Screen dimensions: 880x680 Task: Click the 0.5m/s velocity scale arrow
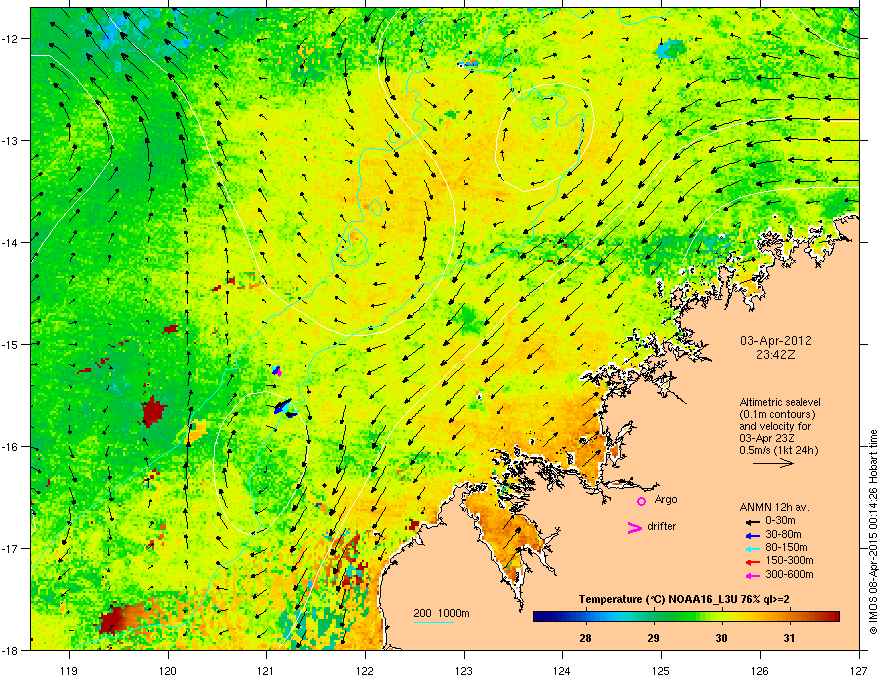click(x=773, y=463)
